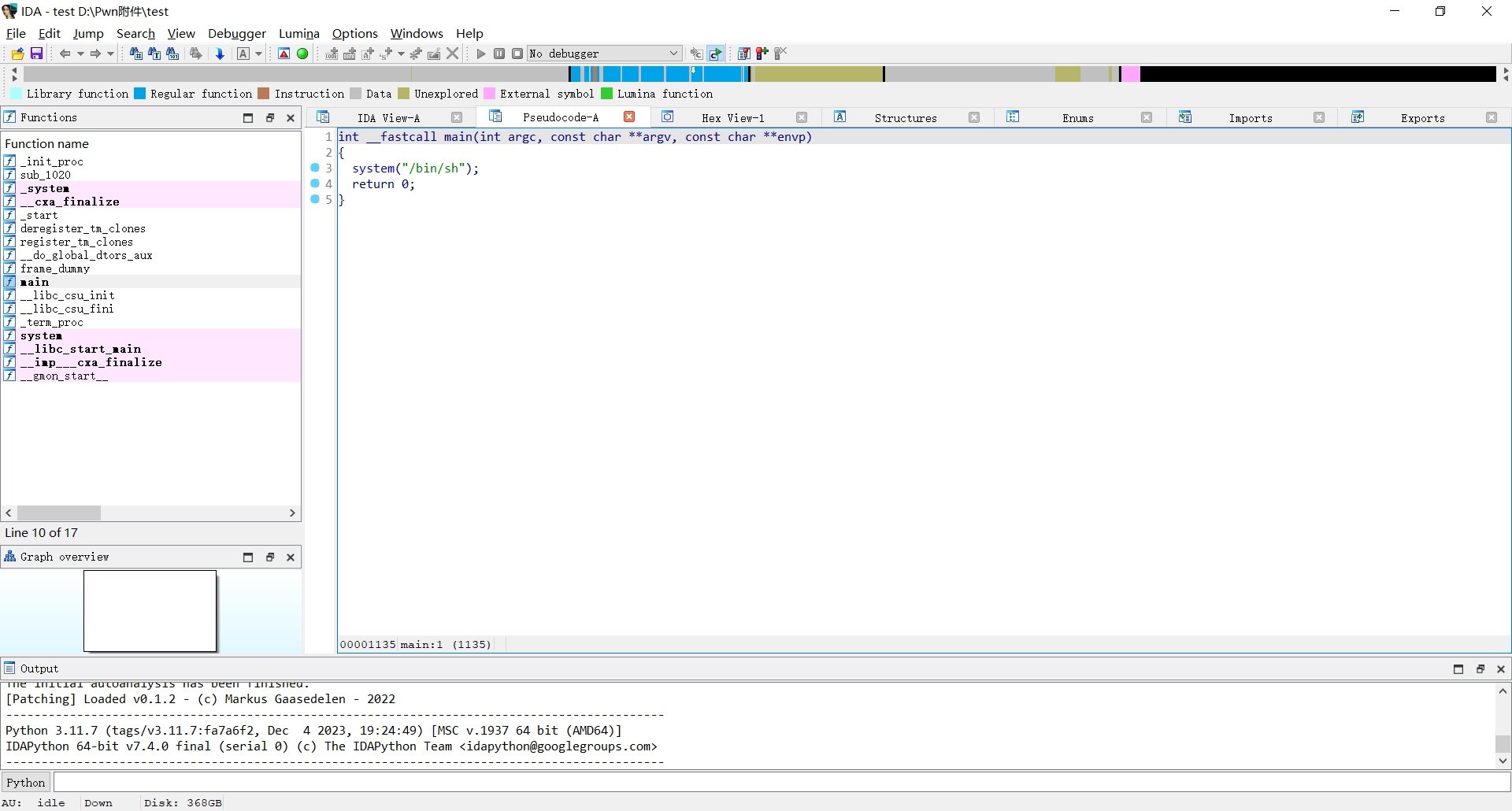Image resolution: width=1512 pixels, height=811 pixels.
Task: Click the Python button at the bottom
Action: [x=25, y=782]
